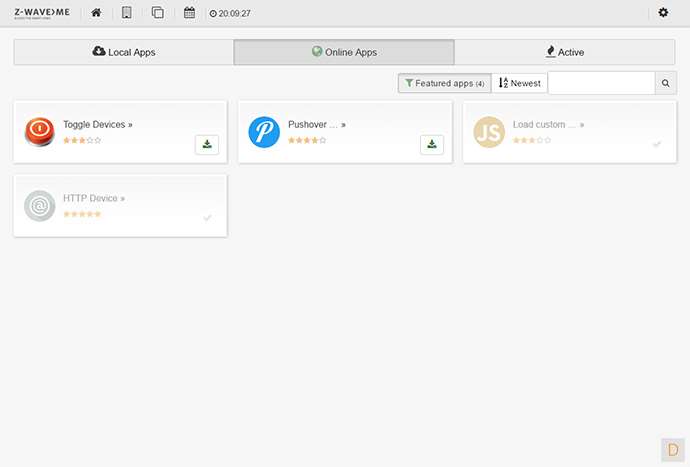Image resolution: width=690 pixels, height=467 pixels.
Task: Switch to the Active tab
Action: (x=565, y=52)
